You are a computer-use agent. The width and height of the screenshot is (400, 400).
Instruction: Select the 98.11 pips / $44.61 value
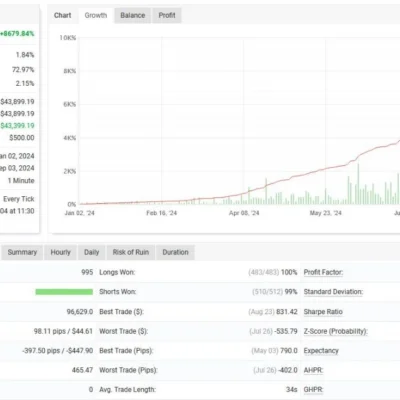tap(63, 331)
